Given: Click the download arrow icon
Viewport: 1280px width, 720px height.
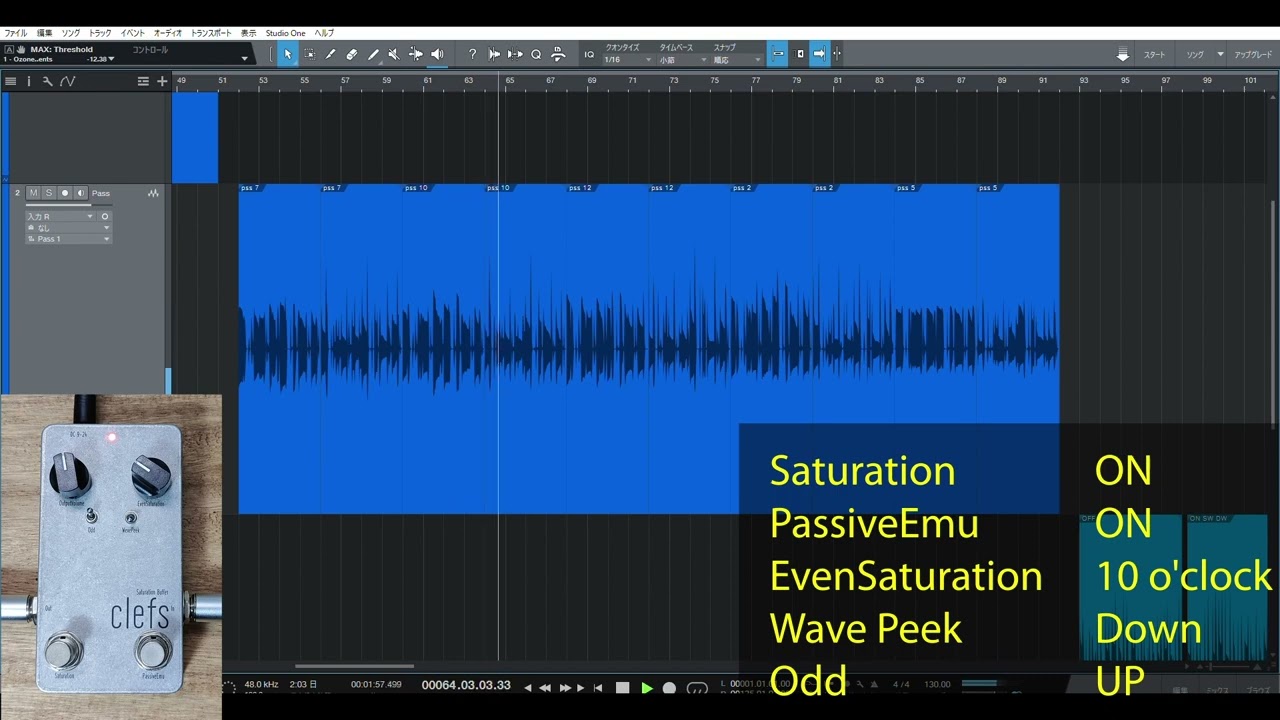Looking at the screenshot, I should 1123,54.
